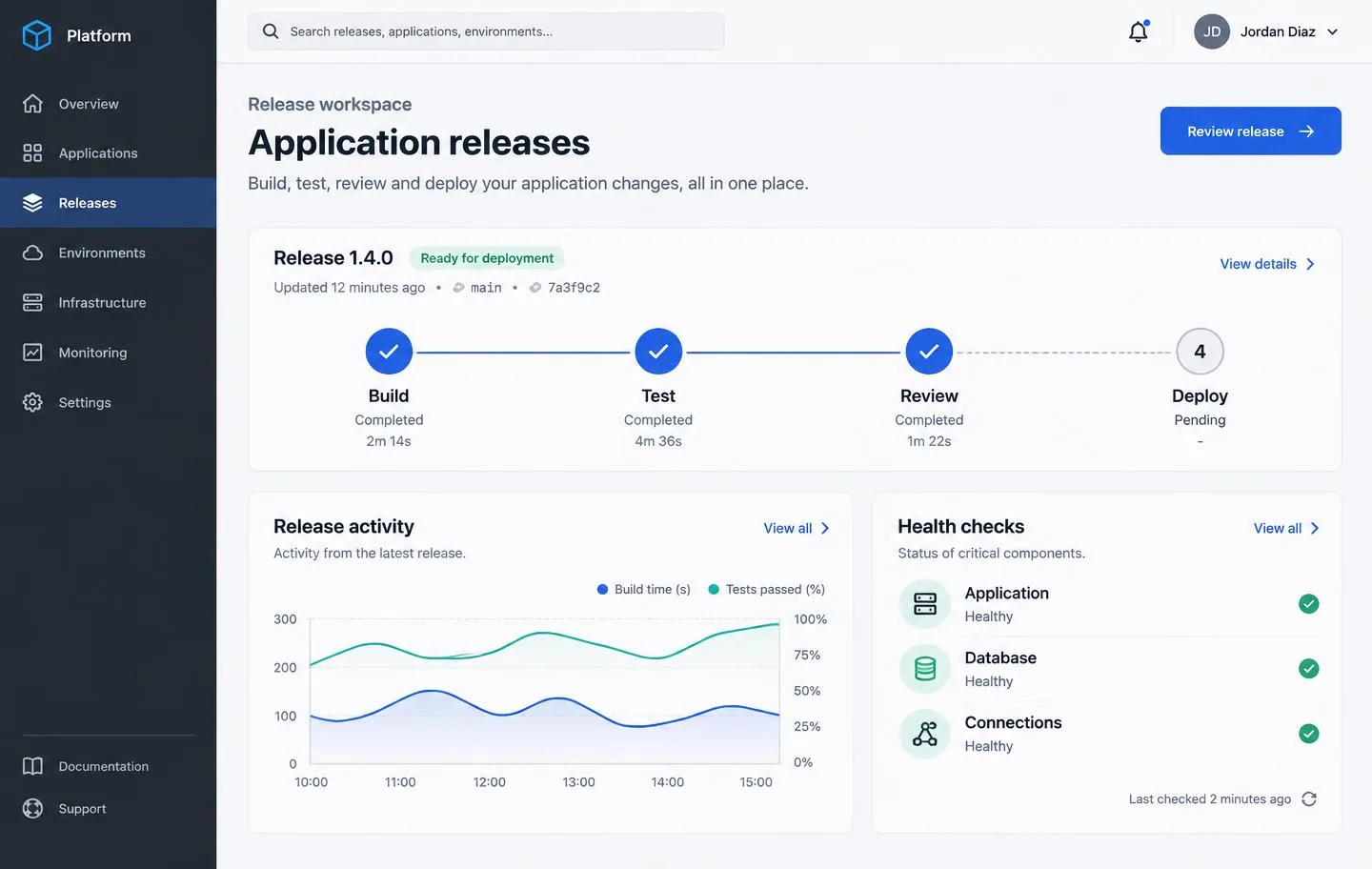Click the Applications grid icon
This screenshot has height=869, width=1372.
tap(32, 153)
